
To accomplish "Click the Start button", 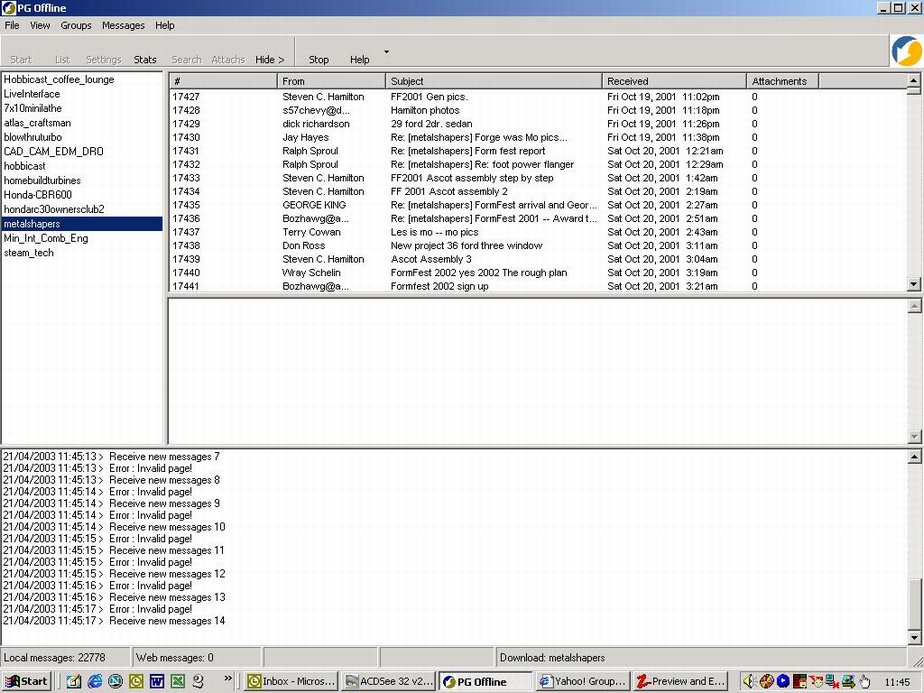I will tap(27, 681).
